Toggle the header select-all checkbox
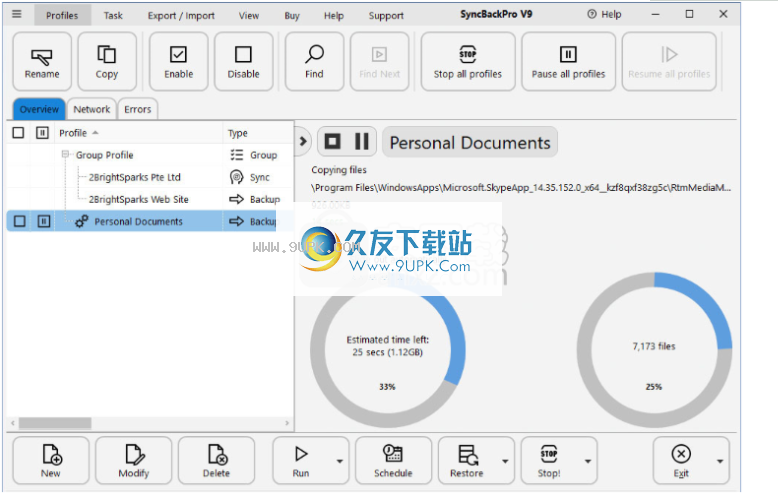The image size is (778, 499). click(18, 133)
